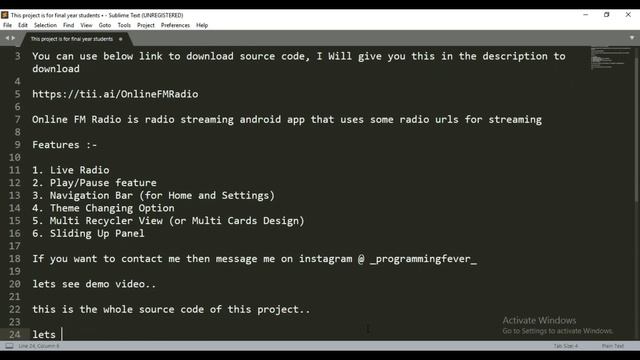This screenshot has width=640, height=360.
Task: Minimize the Sublime Text window
Action: pos(586,15)
